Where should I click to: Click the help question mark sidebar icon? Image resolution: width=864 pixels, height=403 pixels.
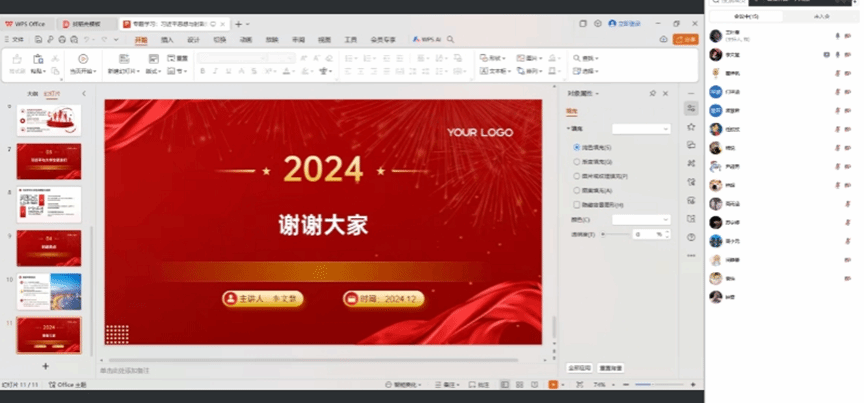[691, 237]
